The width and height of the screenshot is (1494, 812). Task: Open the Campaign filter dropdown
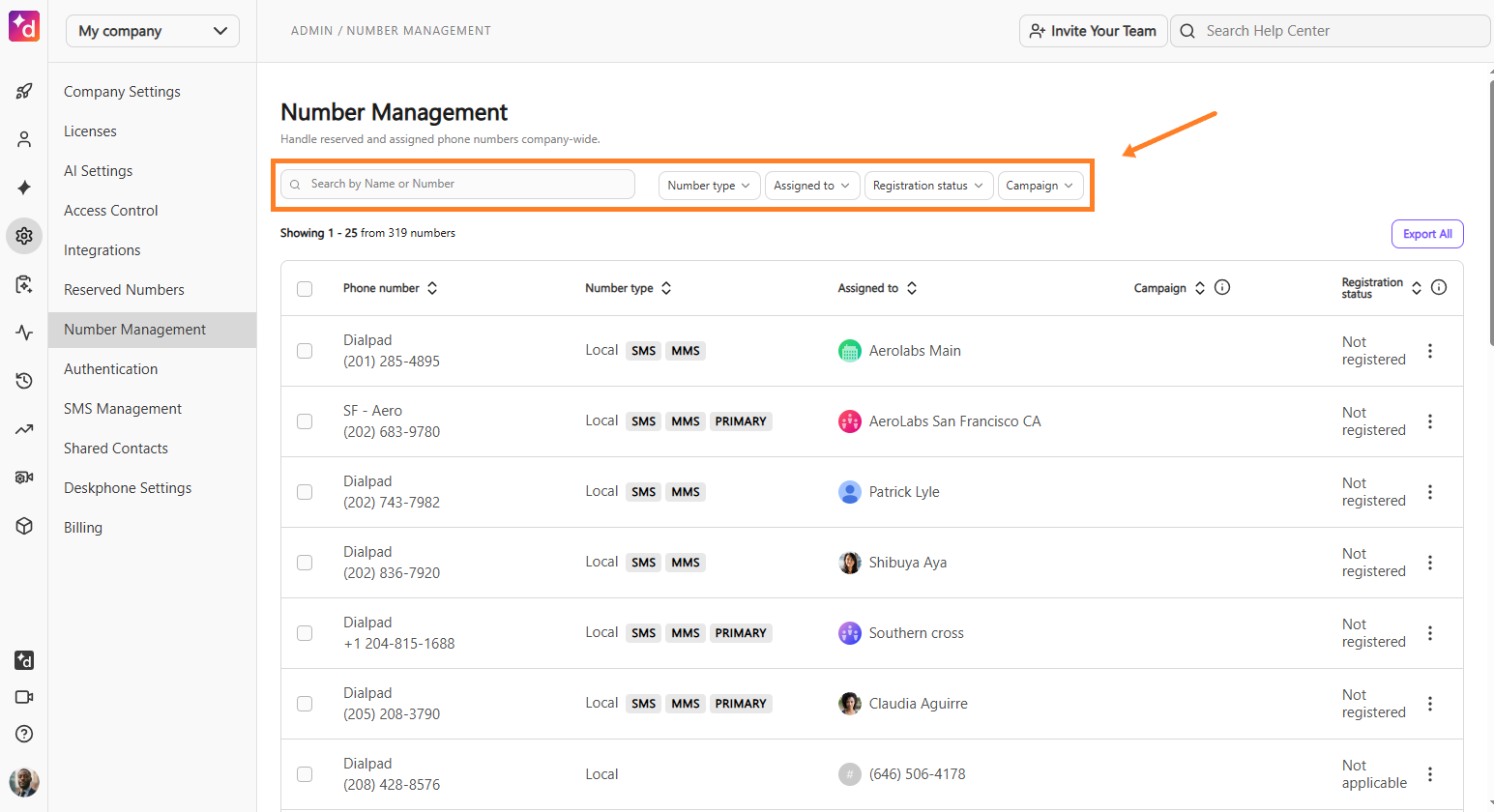coord(1040,186)
